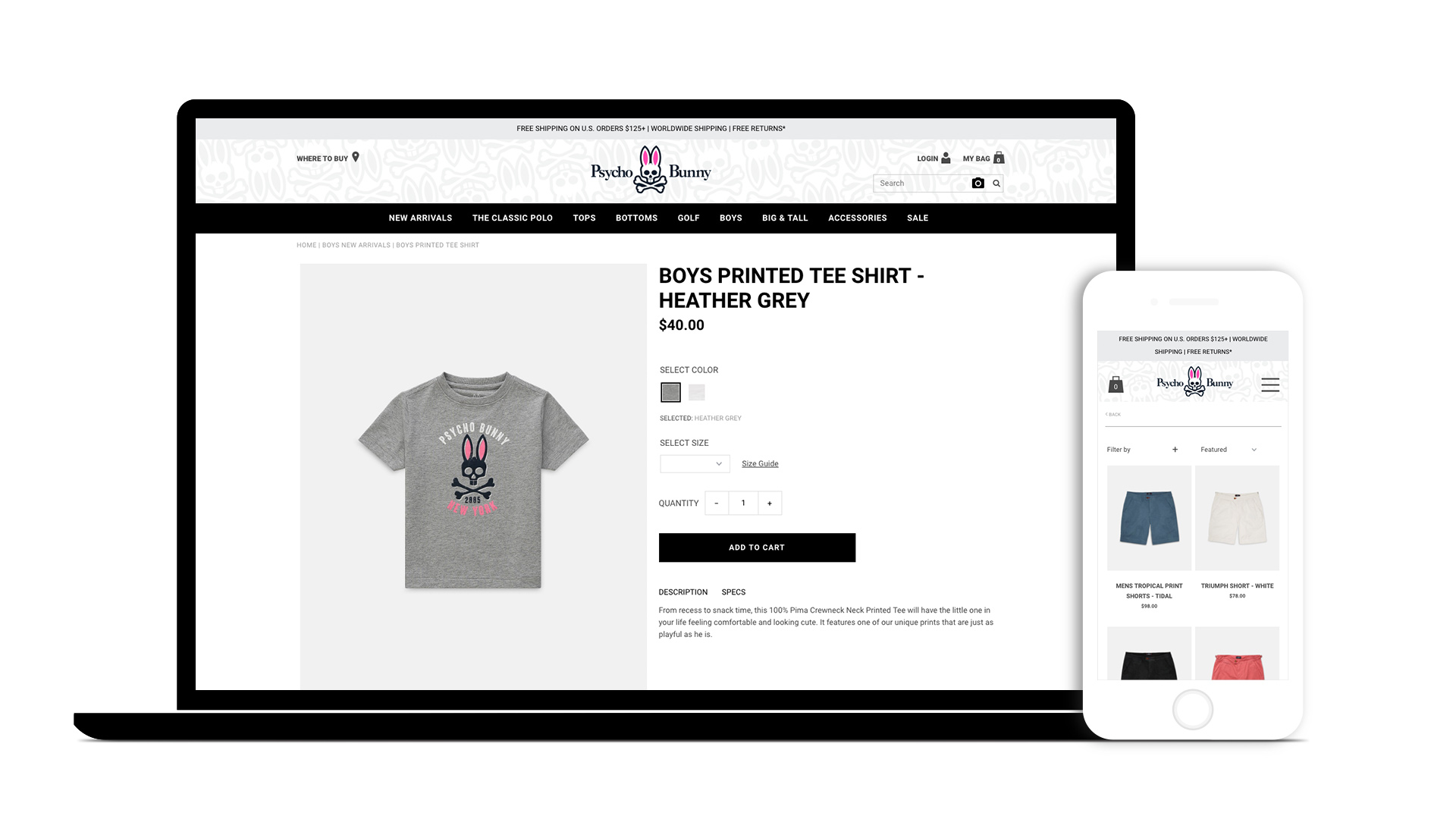This screenshot has width=1456, height=819.
Task: Open the New Arrivals menu
Action: click(420, 218)
